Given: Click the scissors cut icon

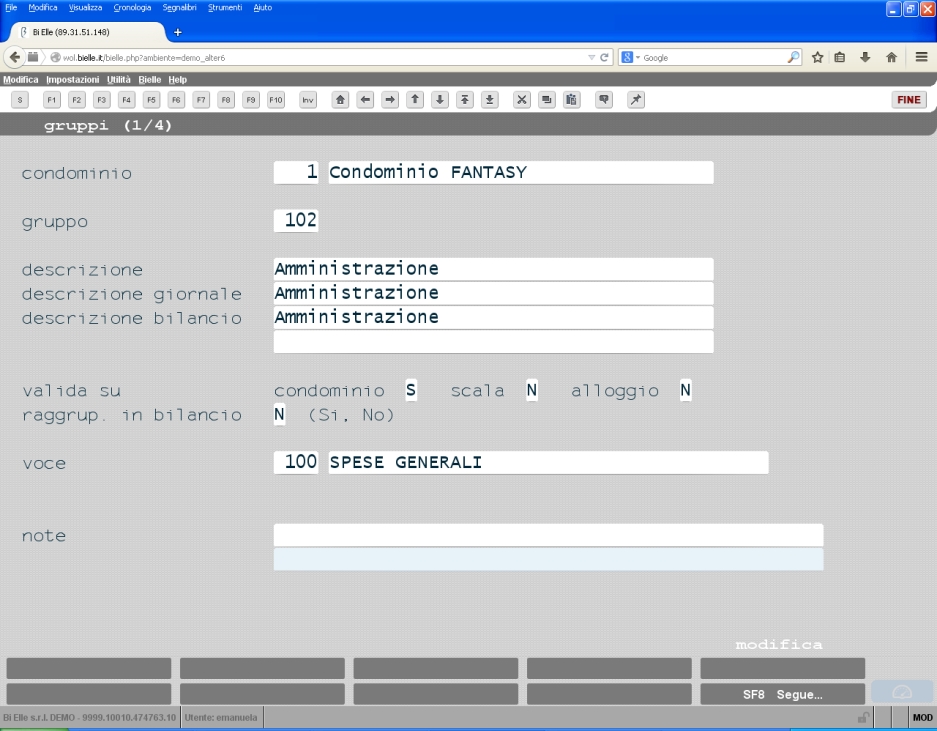Looking at the screenshot, I should (522, 100).
